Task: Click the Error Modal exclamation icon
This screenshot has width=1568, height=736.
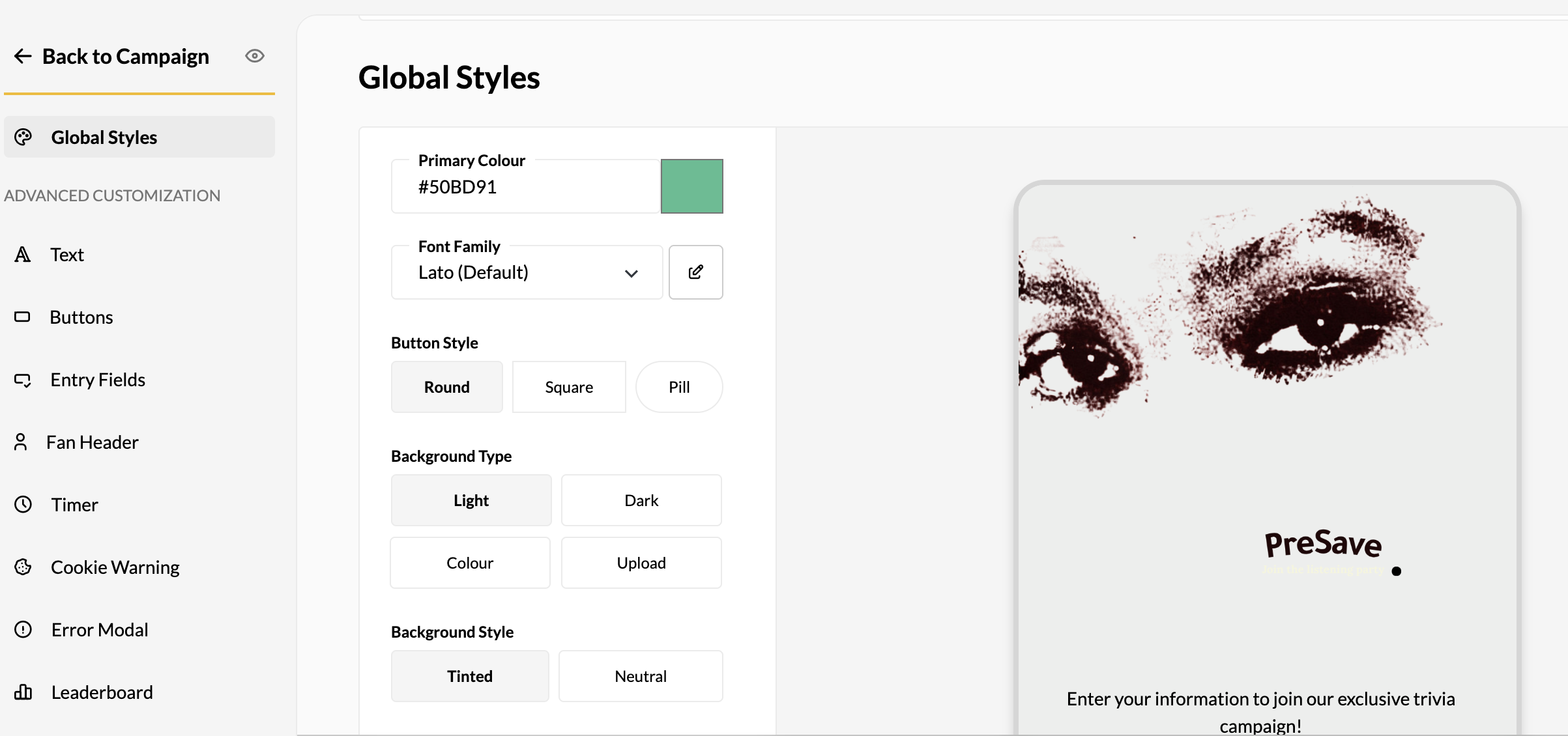Action: [23, 629]
